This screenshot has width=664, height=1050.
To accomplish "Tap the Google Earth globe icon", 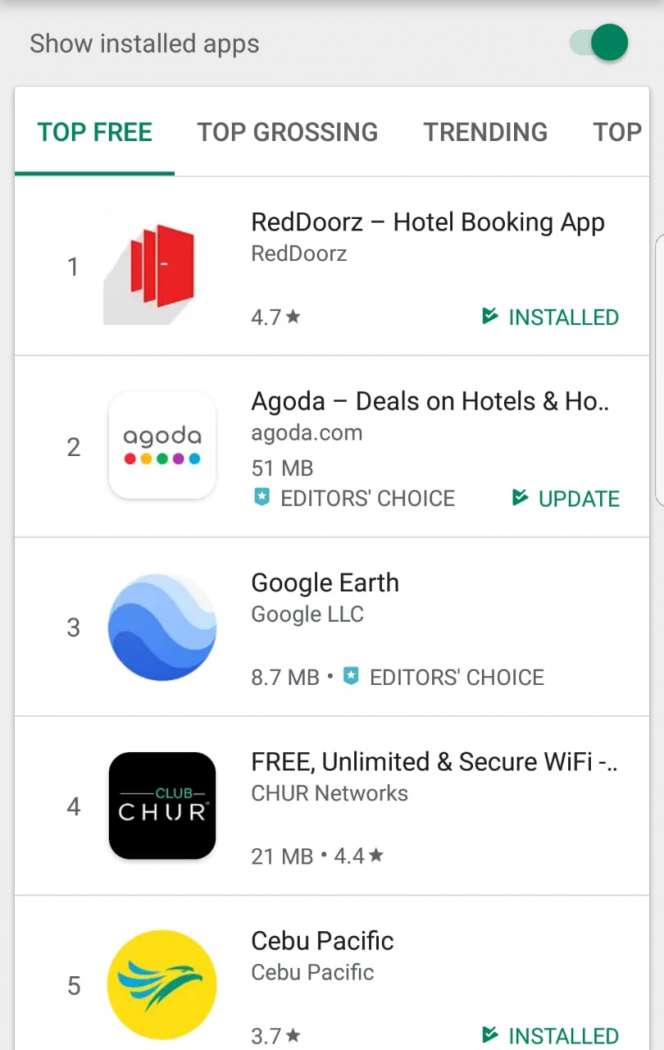I will tap(162, 627).
